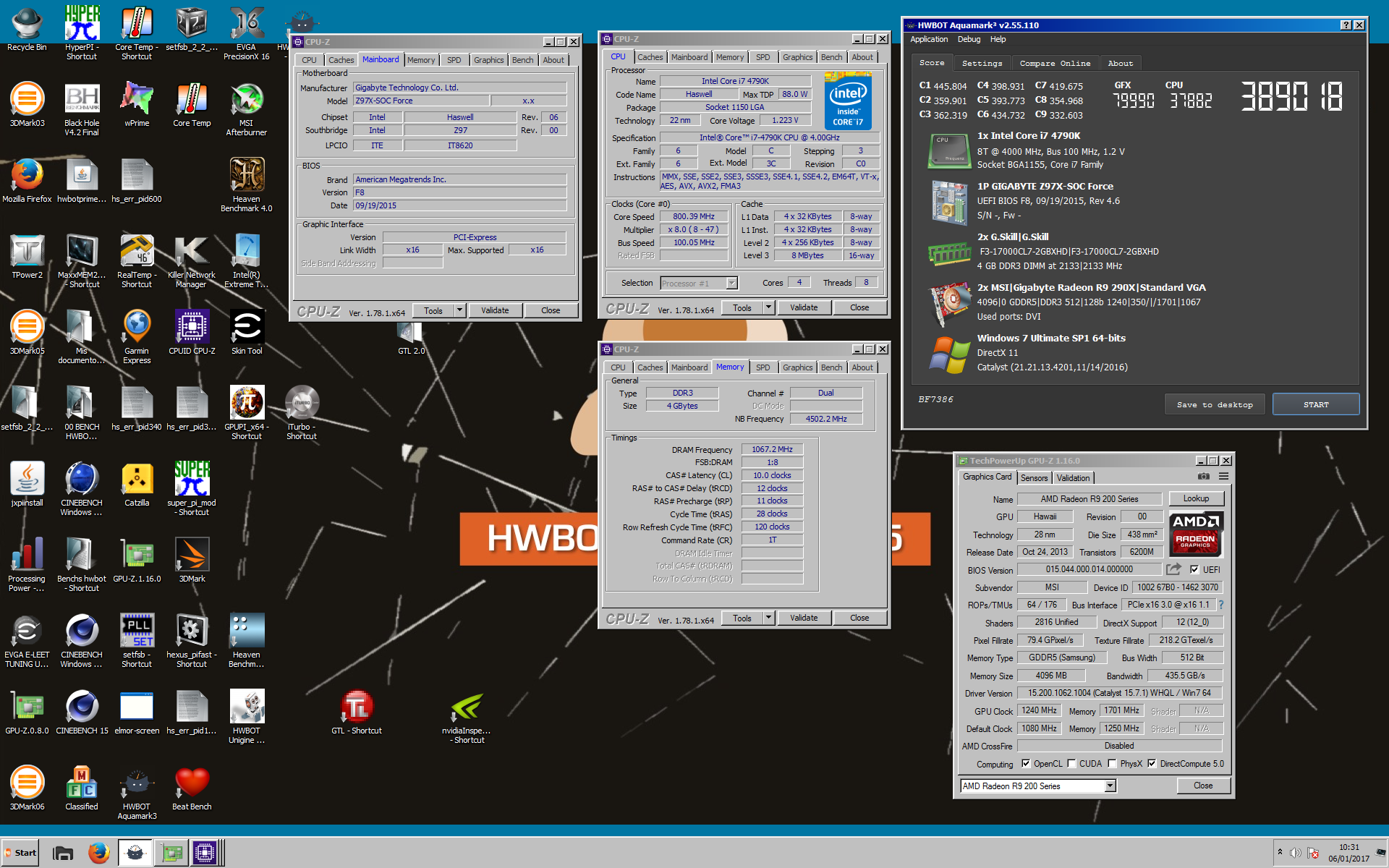Open Firefox from taskbar
1389x868 pixels.
click(98, 853)
